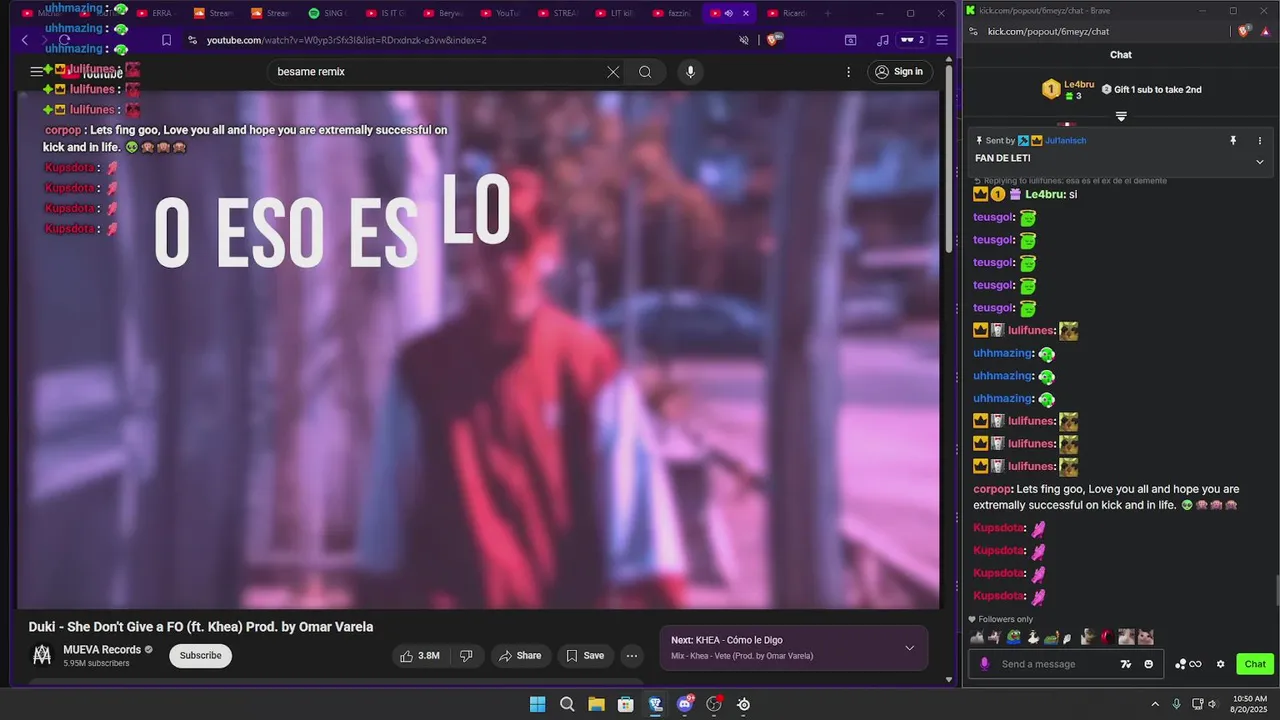Open Discord from the taskbar
The width and height of the screenshot is (1280, 720).
[x=685, y=704]
